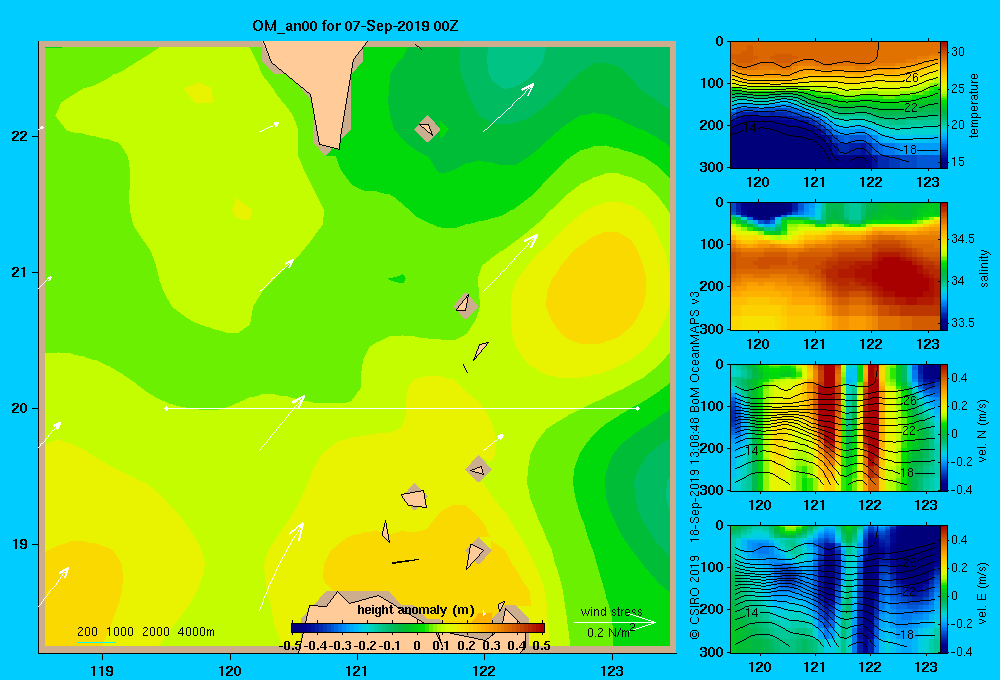
Task: Open the northward velocity section panel
Action: pos(835,427)
